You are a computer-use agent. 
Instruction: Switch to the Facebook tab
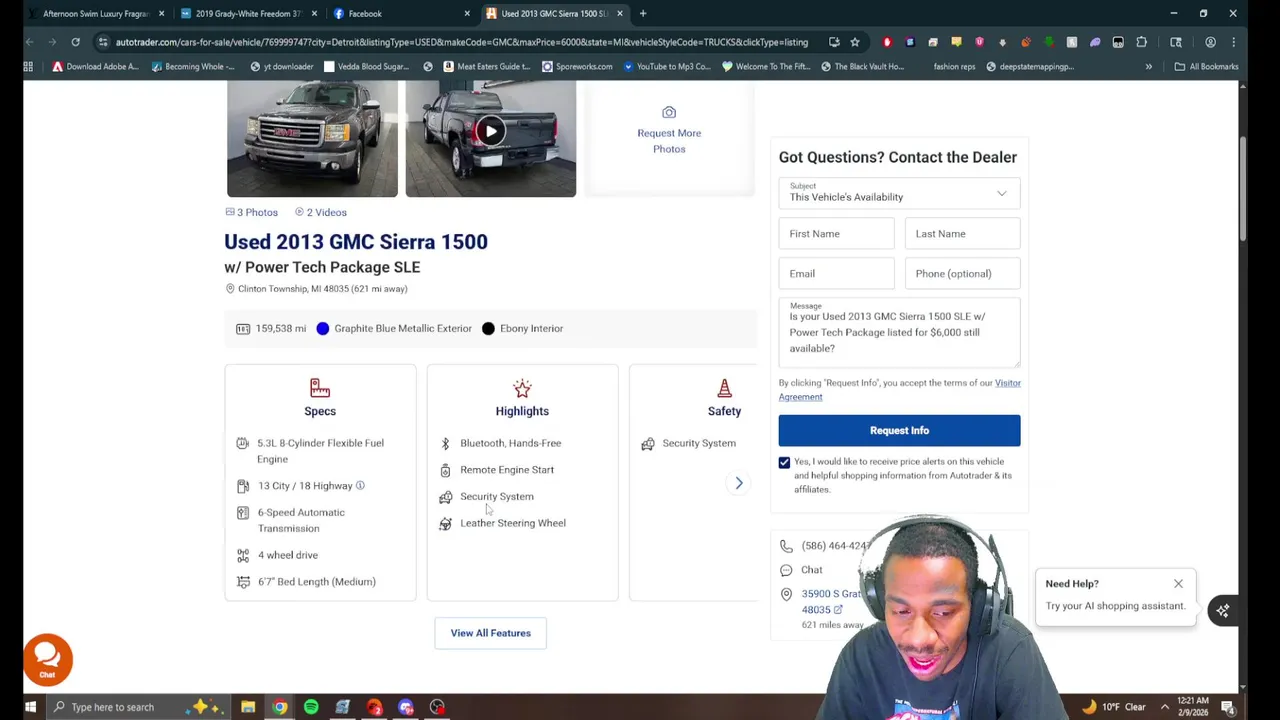tap(400, 14)
